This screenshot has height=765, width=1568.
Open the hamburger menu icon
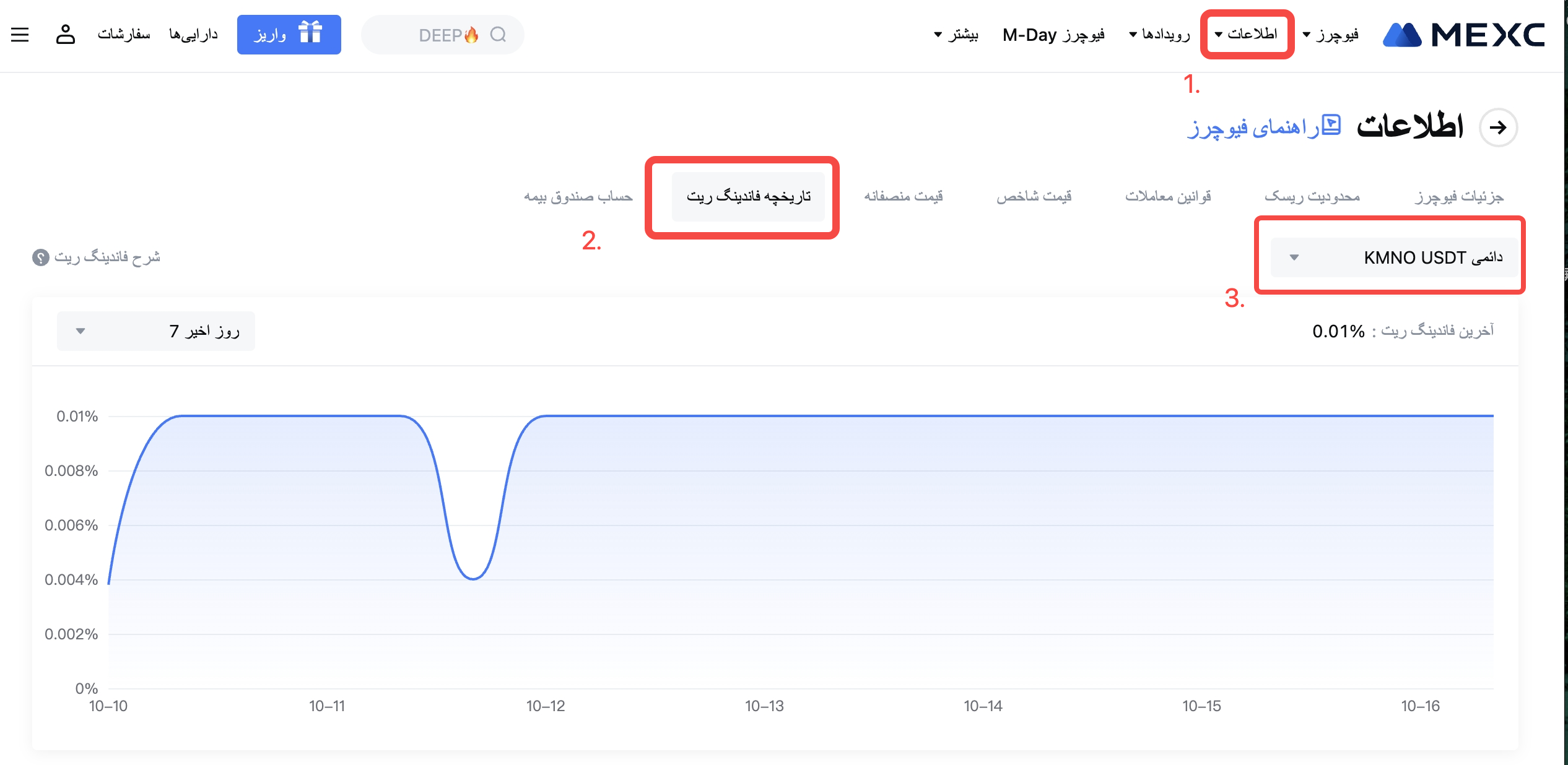click(20, 35)
